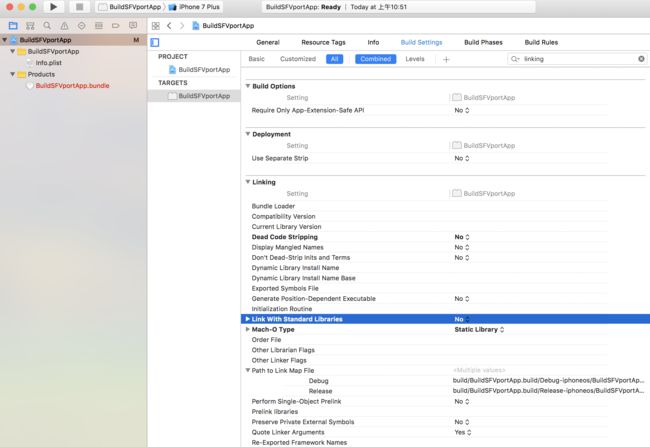Go back with the left chevron
This screenshot has width=650, height=447.
169,26
